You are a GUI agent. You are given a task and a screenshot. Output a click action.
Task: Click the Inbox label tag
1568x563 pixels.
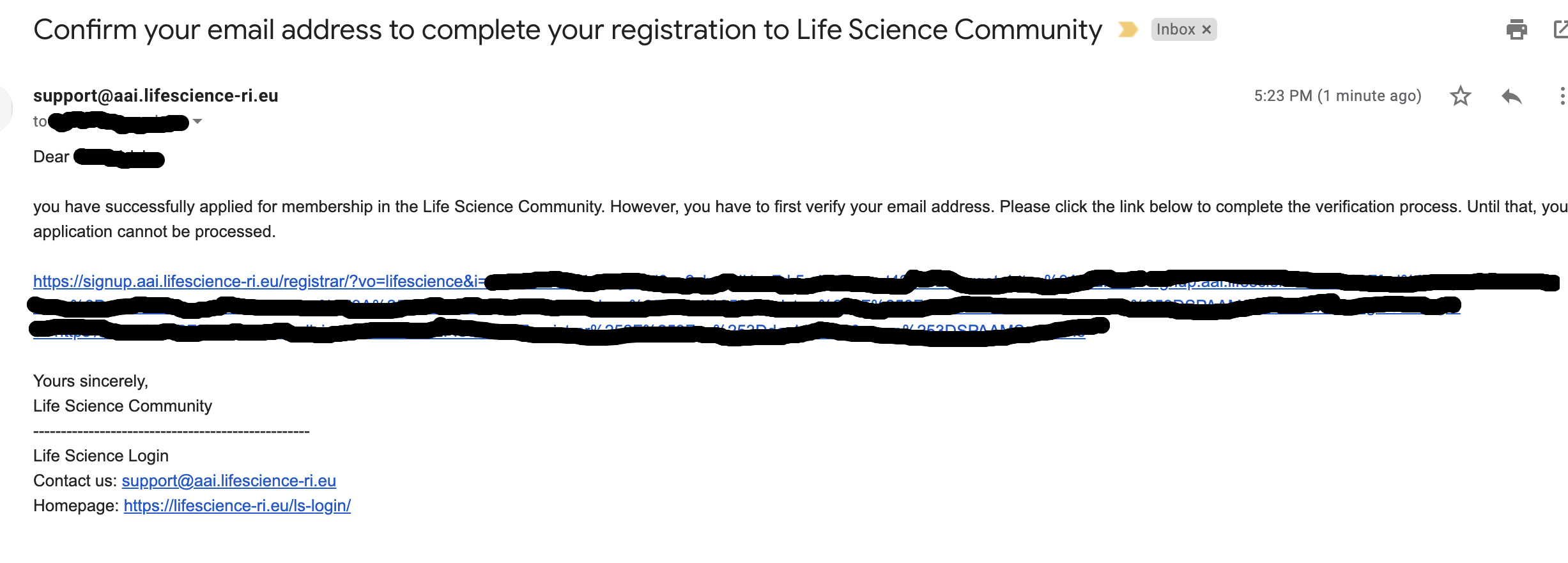(x=1176, y=29)
